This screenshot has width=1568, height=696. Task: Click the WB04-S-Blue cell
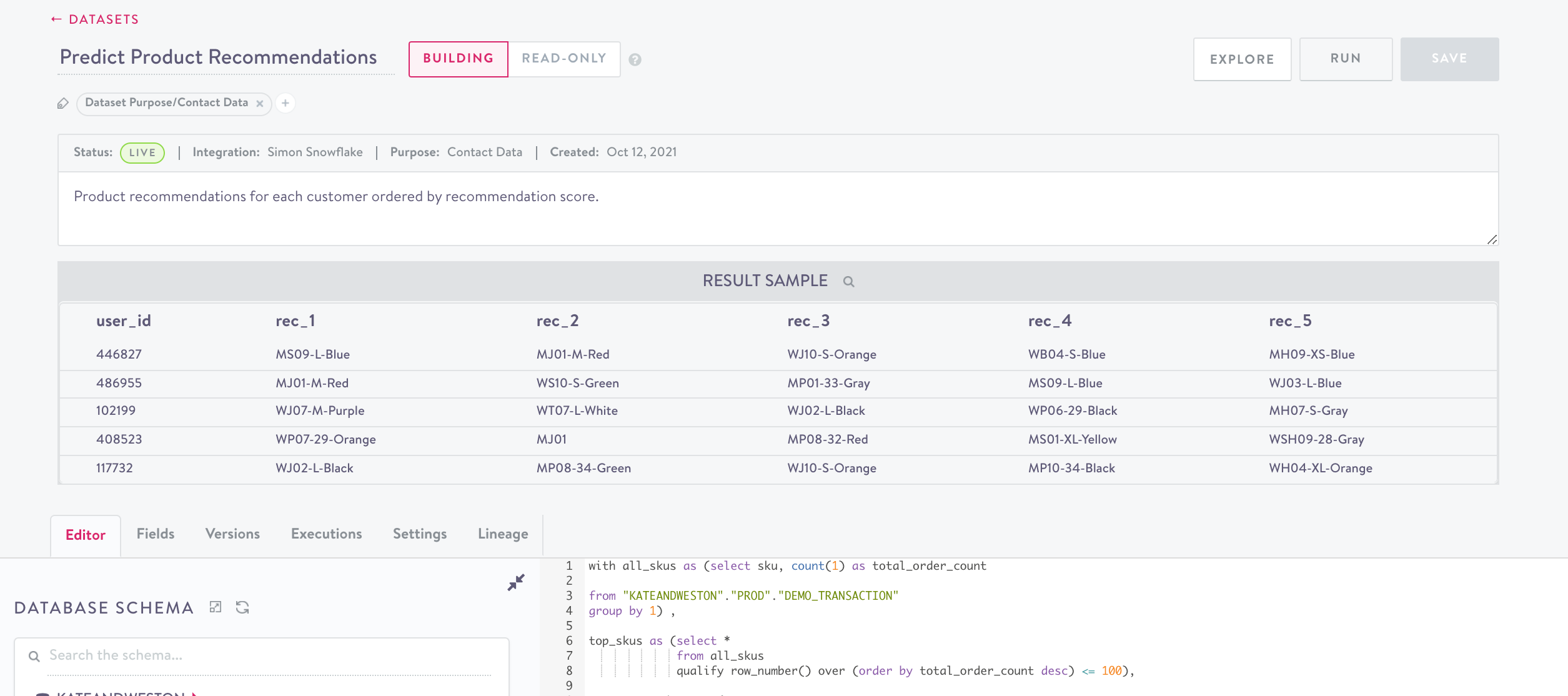pos(1067,354)
